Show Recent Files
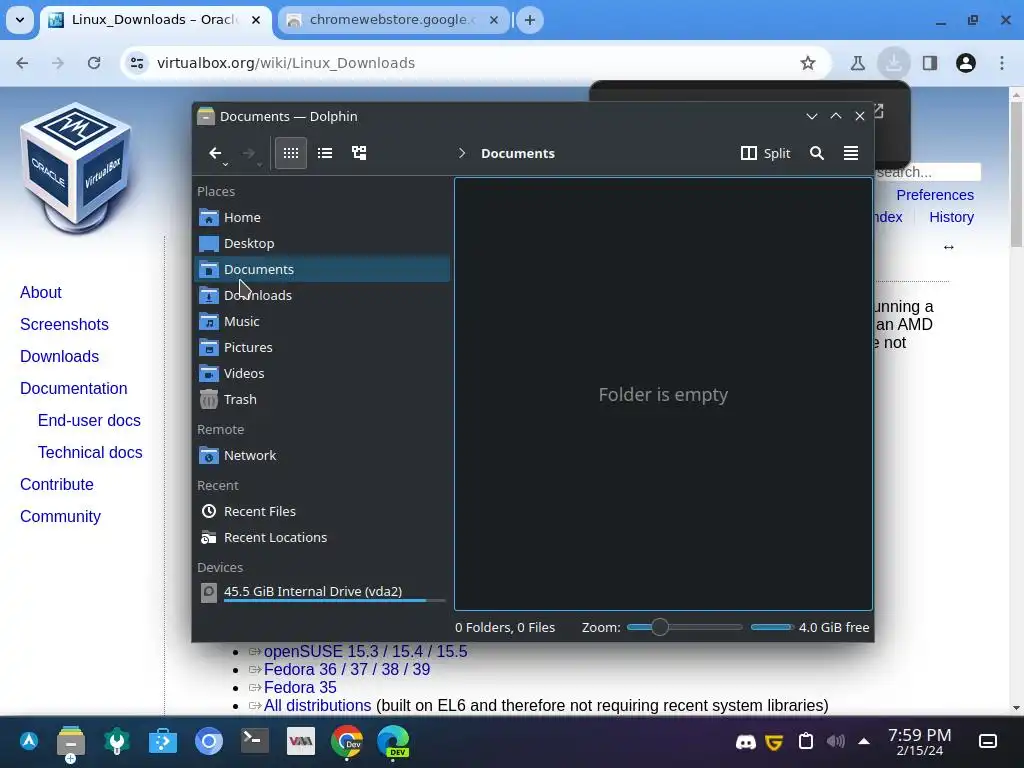1024x768 pixels. tap(321, 511)
